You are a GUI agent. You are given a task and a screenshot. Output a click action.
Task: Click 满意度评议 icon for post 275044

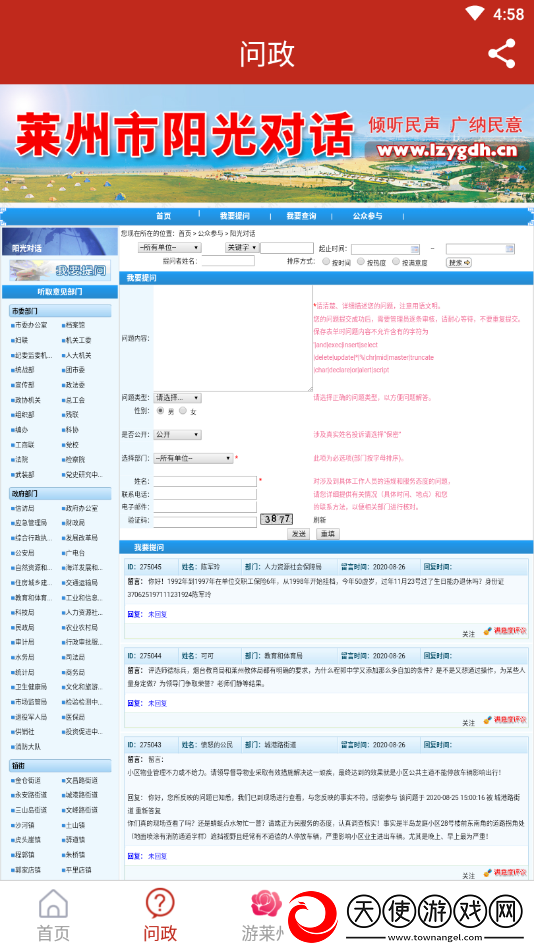[505, 721]
